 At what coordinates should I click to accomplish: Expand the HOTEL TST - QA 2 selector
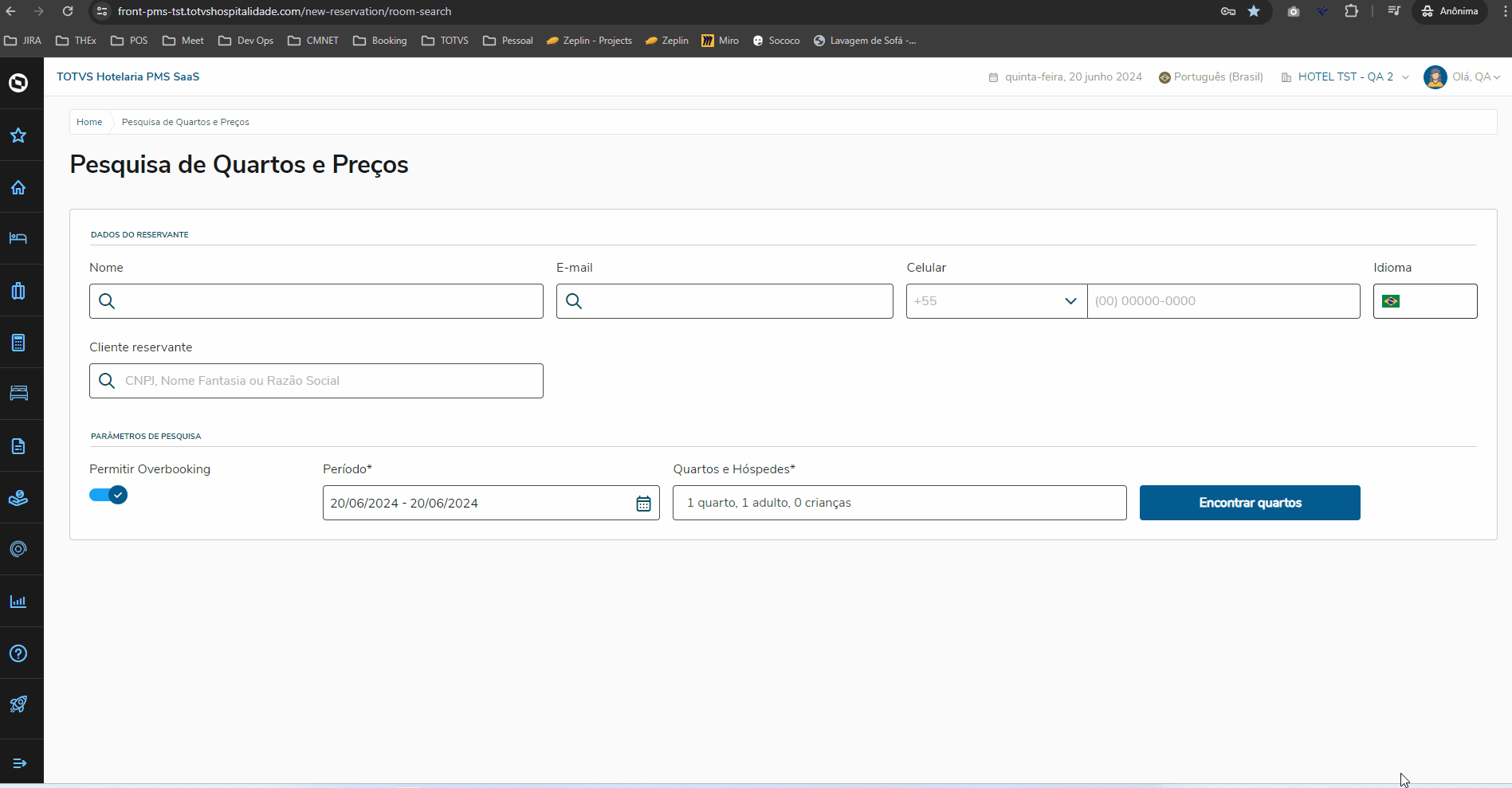[1345, 77]
